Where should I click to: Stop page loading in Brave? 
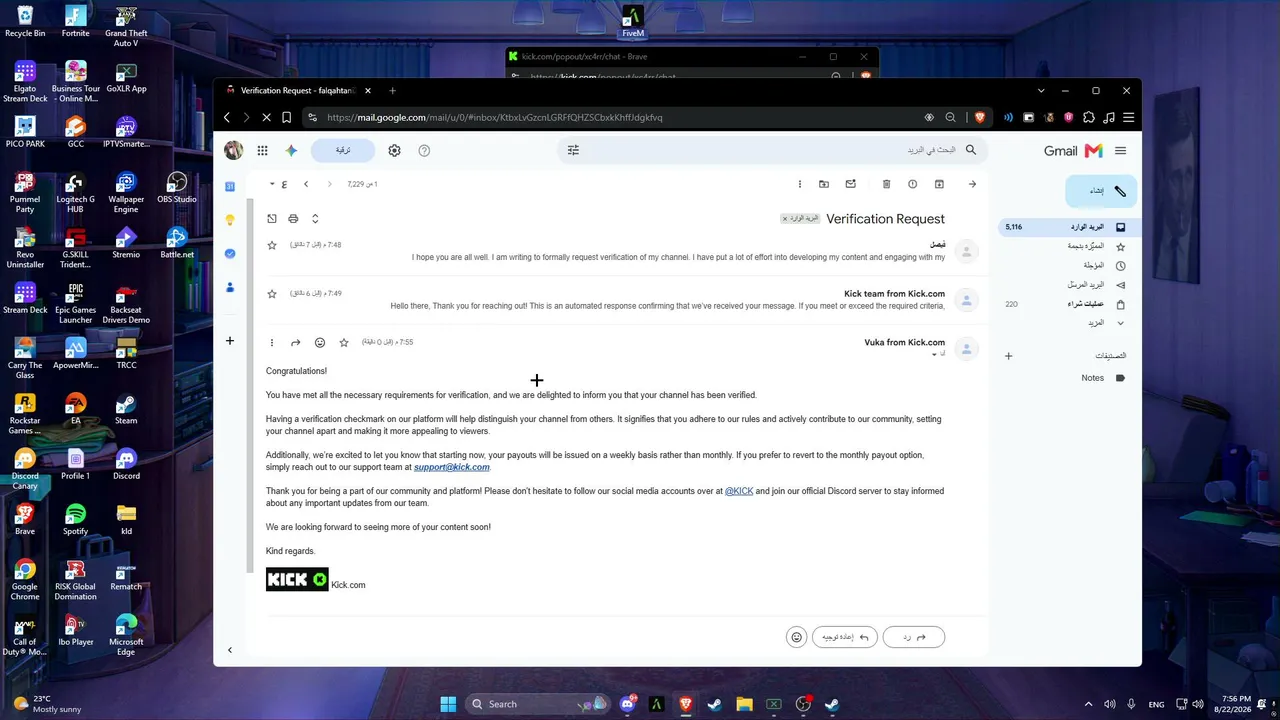266,117
